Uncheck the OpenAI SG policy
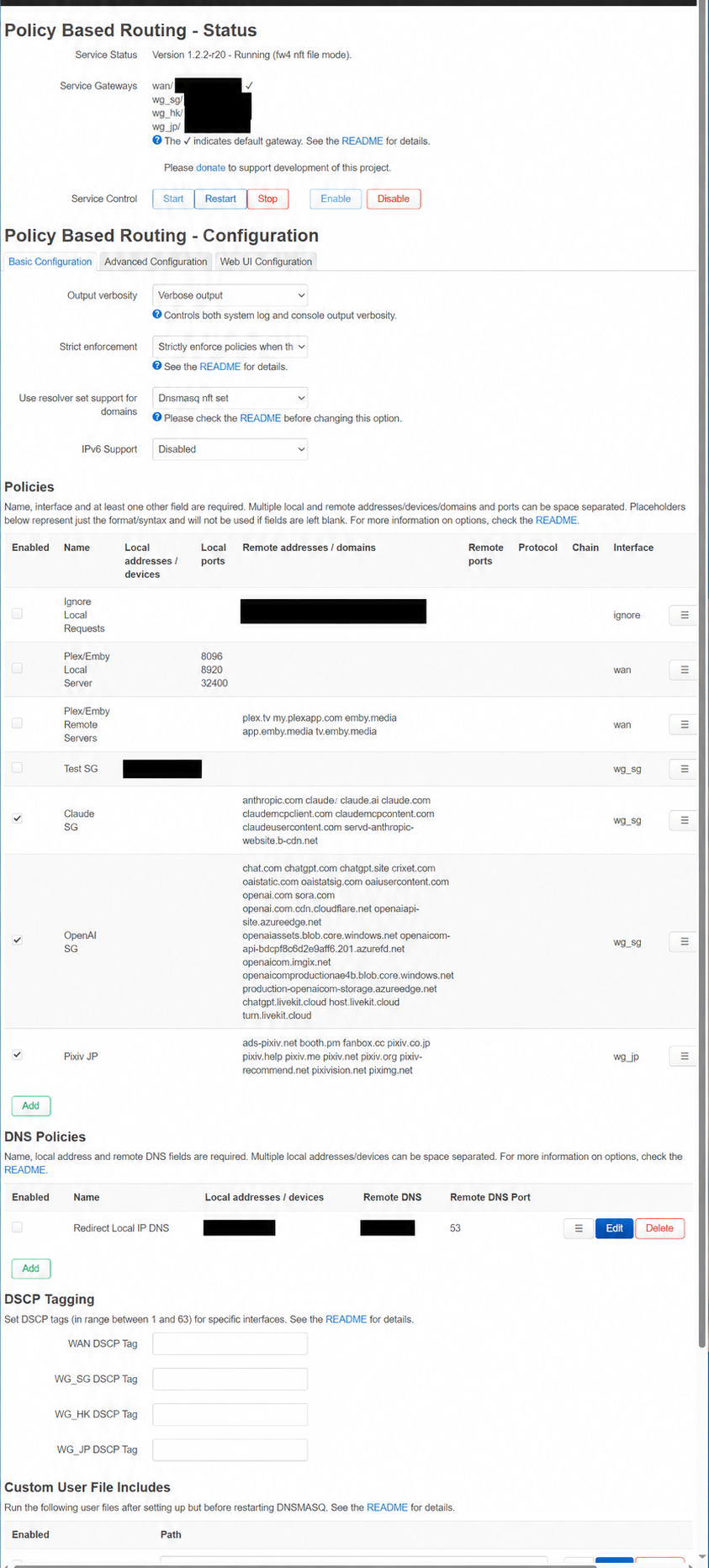709x1568 pixels. coord(17,940)
